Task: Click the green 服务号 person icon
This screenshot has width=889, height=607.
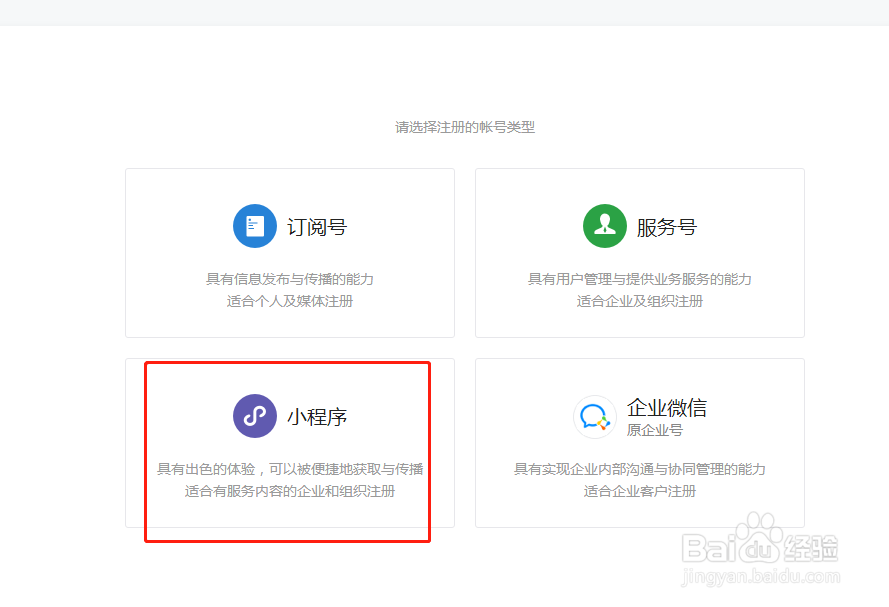Action: (x=604, y=226)
